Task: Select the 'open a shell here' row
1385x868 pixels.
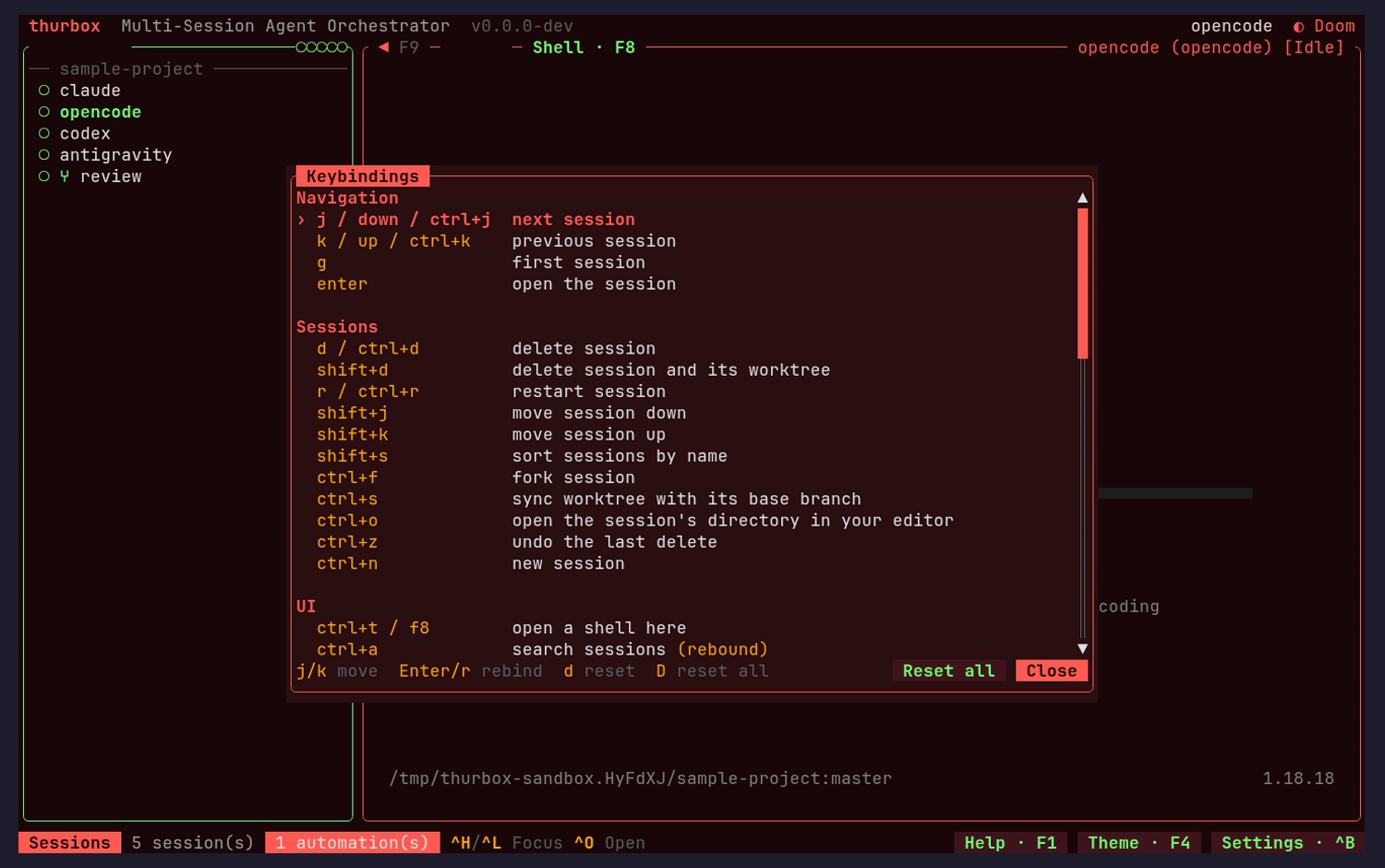Action: pyautogui.click(x=685, y=628)
